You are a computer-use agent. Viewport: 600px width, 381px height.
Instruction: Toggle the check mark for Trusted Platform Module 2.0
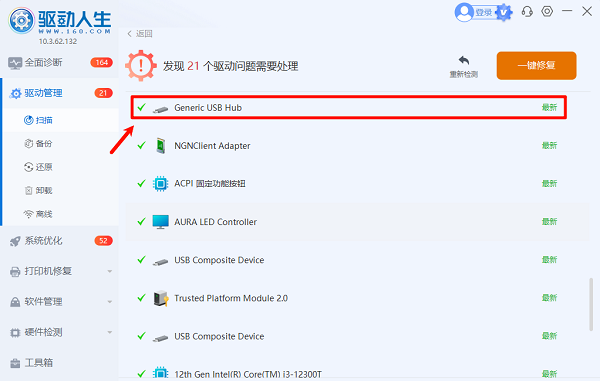pos(142,298)
